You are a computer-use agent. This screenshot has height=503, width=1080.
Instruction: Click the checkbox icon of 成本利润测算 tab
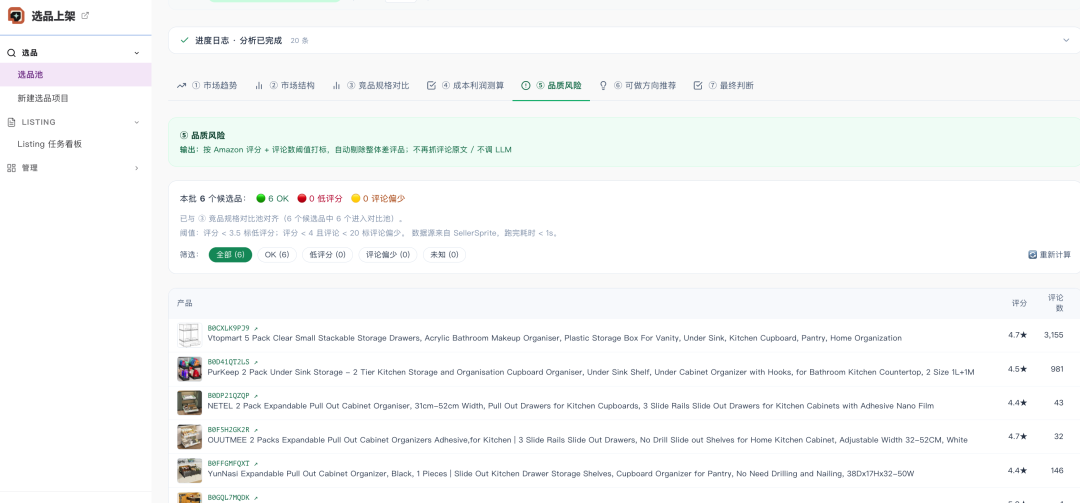(432, 85)
